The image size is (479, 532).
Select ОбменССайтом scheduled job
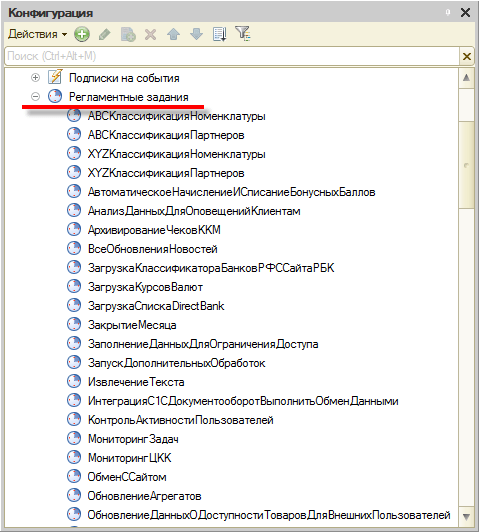pyautogui.click(x=127, y=477)
